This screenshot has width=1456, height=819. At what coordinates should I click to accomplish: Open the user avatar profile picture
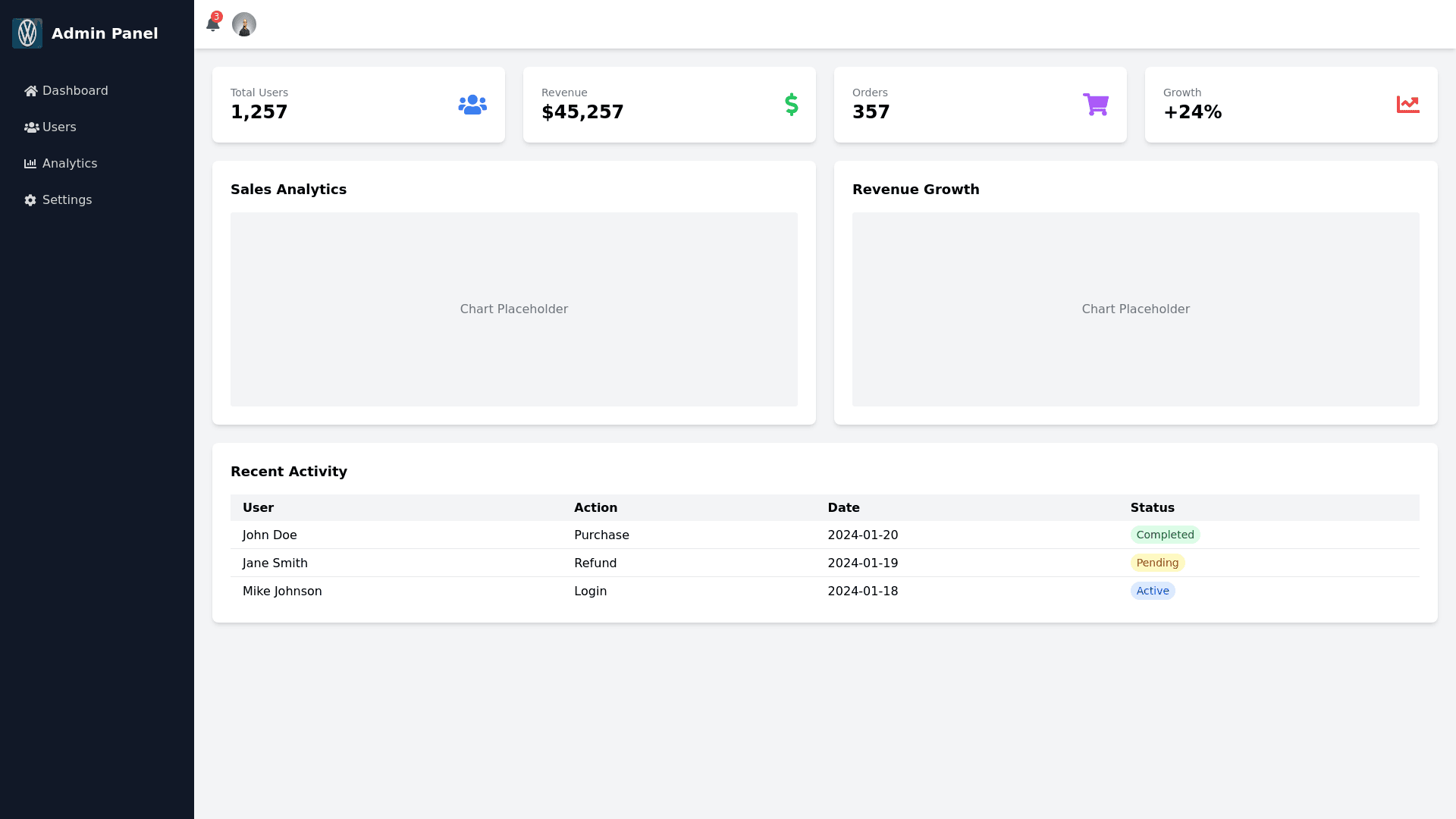[x=244, y=24]
